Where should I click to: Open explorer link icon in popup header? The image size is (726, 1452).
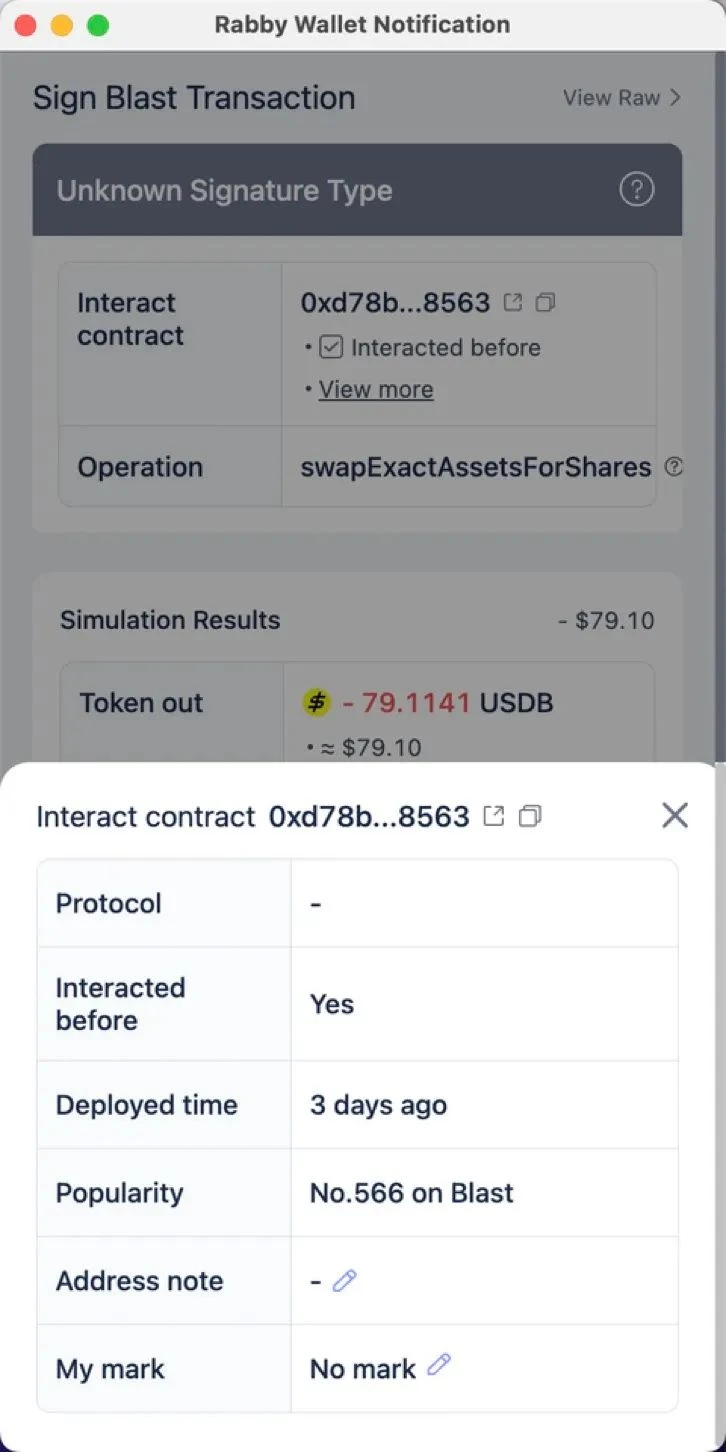click(494, 816)
